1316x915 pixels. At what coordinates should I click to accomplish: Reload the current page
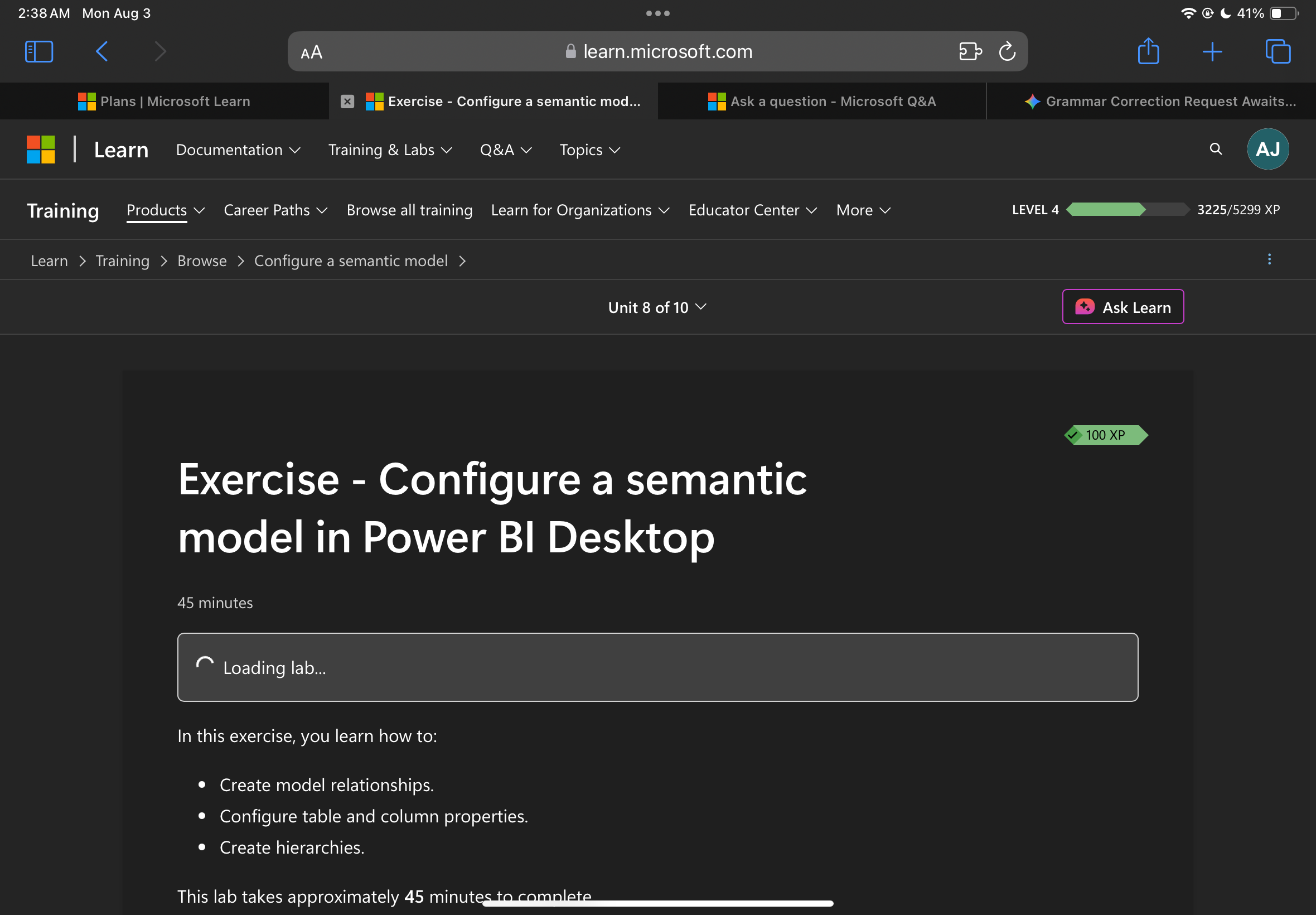coord(1007,51)
